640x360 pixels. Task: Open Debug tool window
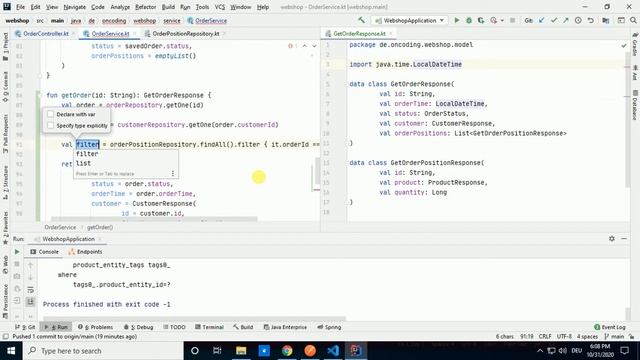click(138, 327)
